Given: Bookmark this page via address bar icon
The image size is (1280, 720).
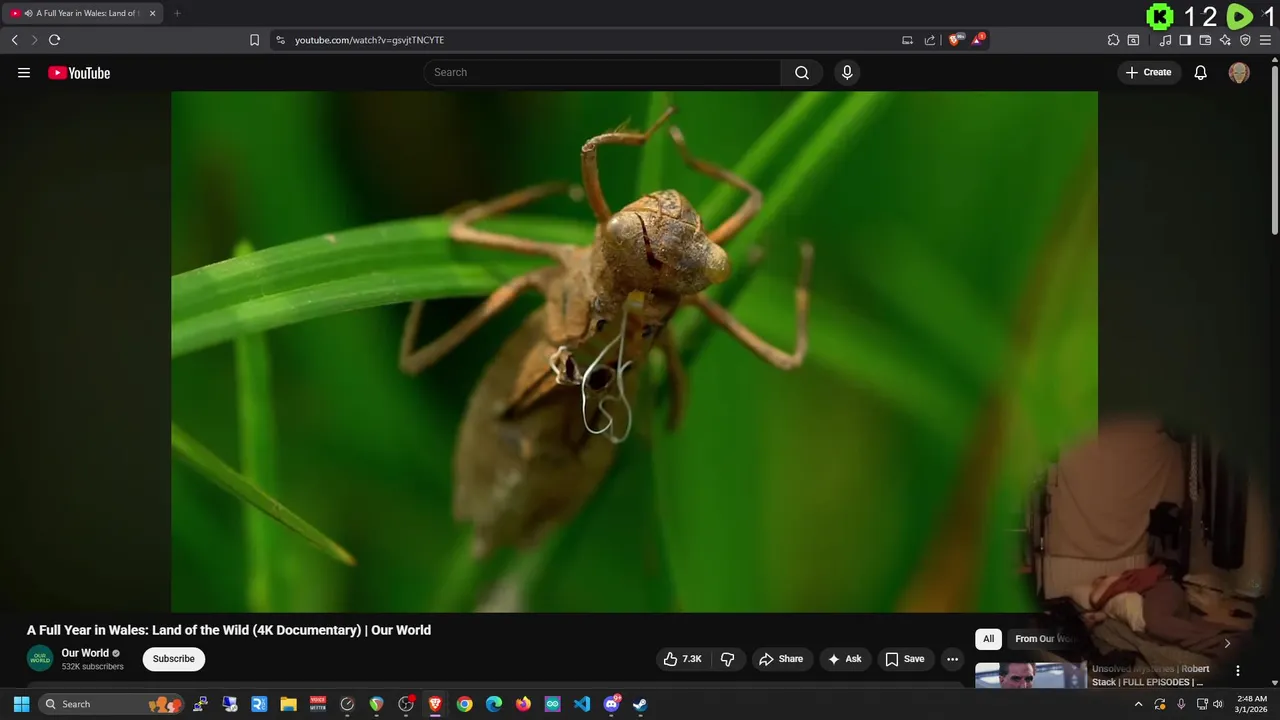Looking at the screenshot, I should (x=254, y=40).
